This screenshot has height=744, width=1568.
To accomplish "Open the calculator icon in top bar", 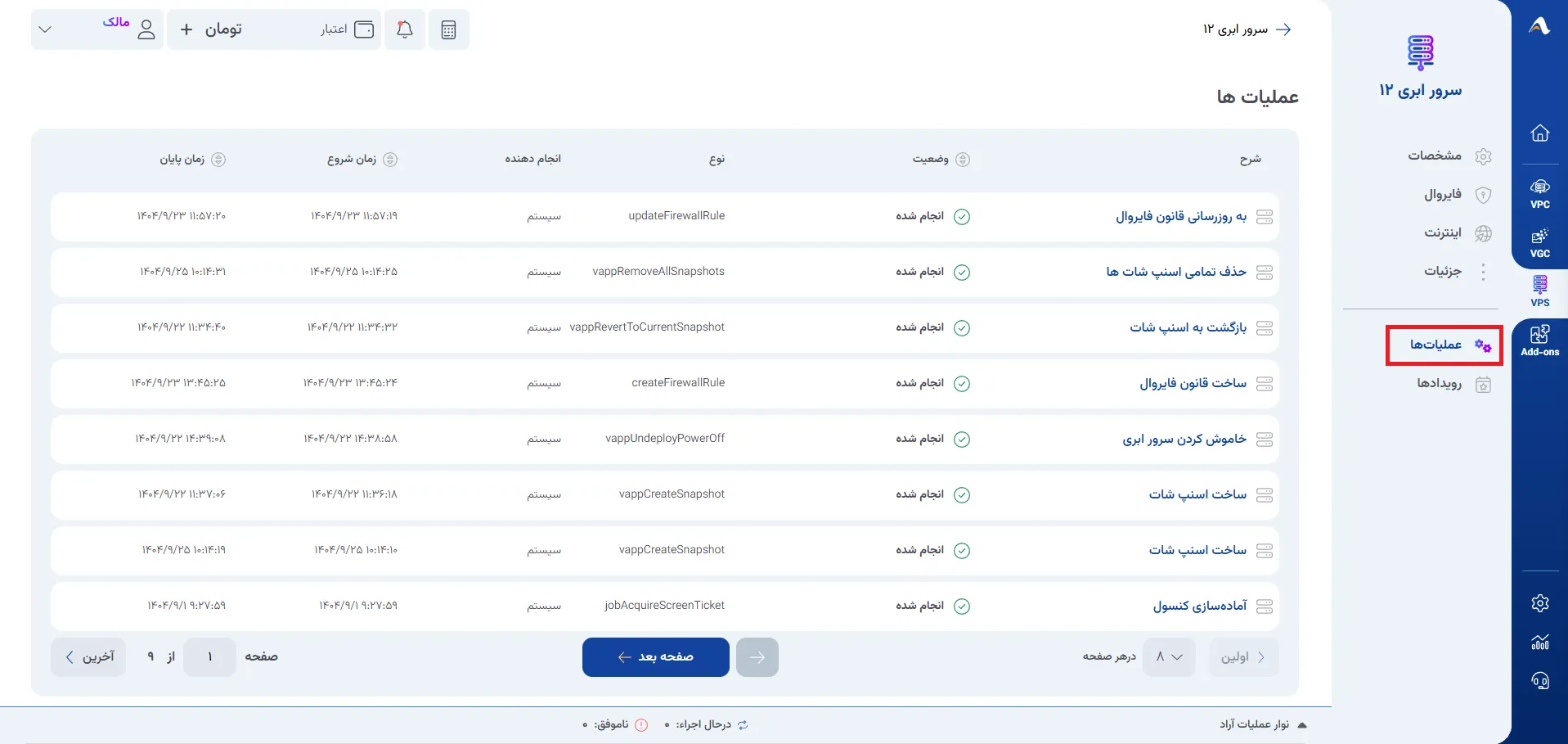I will pyautogui.click(x=448, y=29).
